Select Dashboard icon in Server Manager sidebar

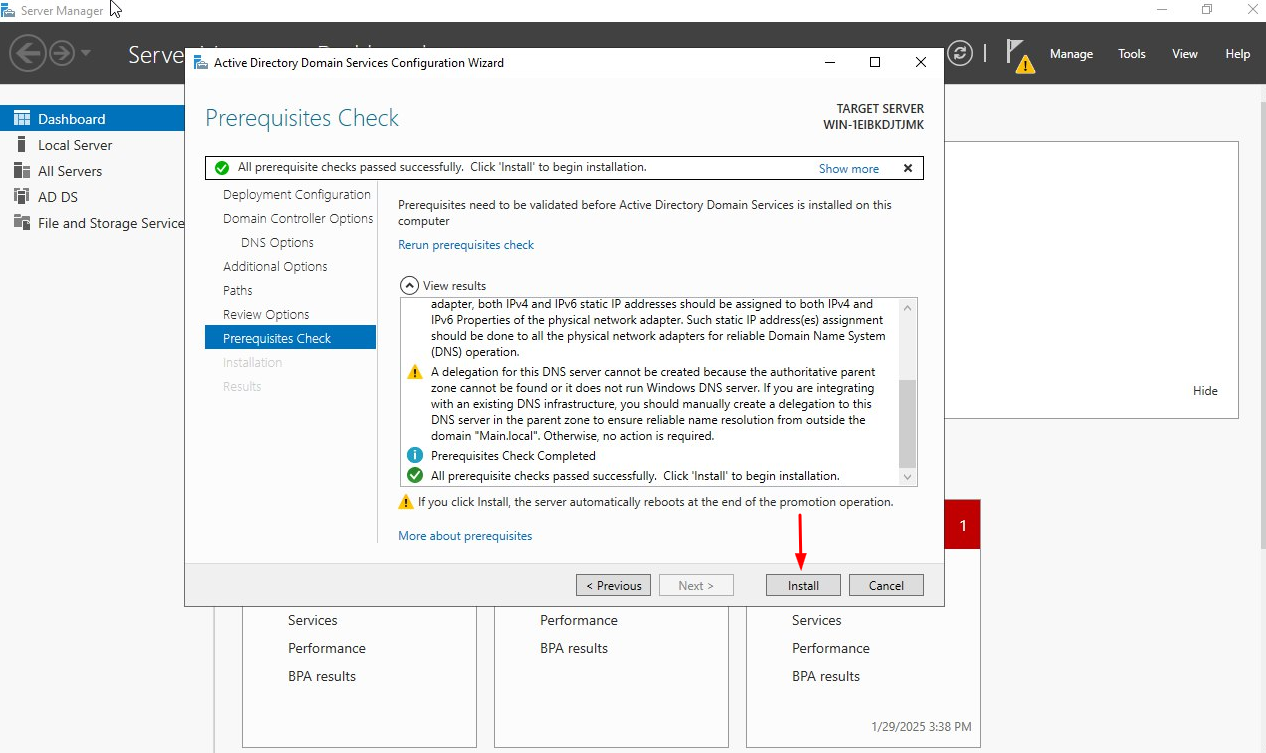21,119
